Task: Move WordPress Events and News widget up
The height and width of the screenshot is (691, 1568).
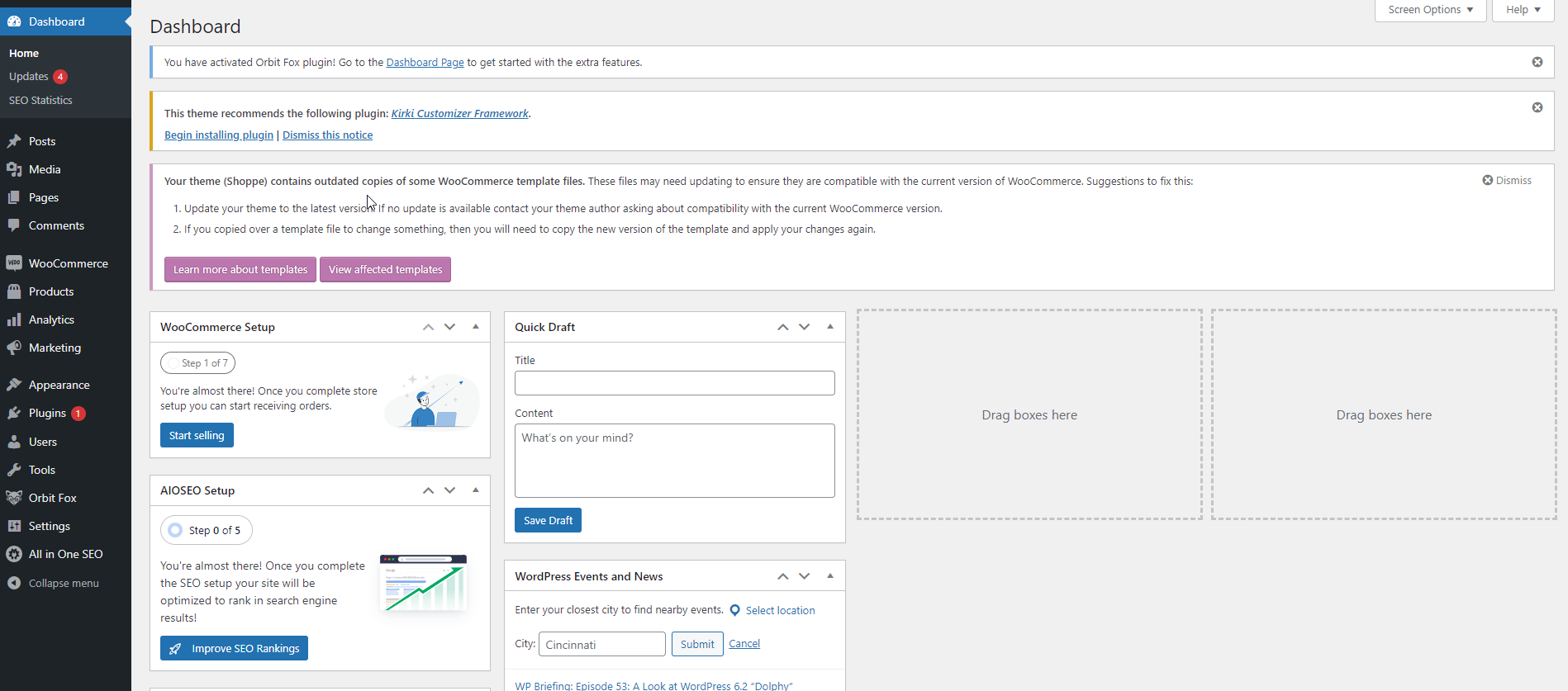Action: point(782,576)
